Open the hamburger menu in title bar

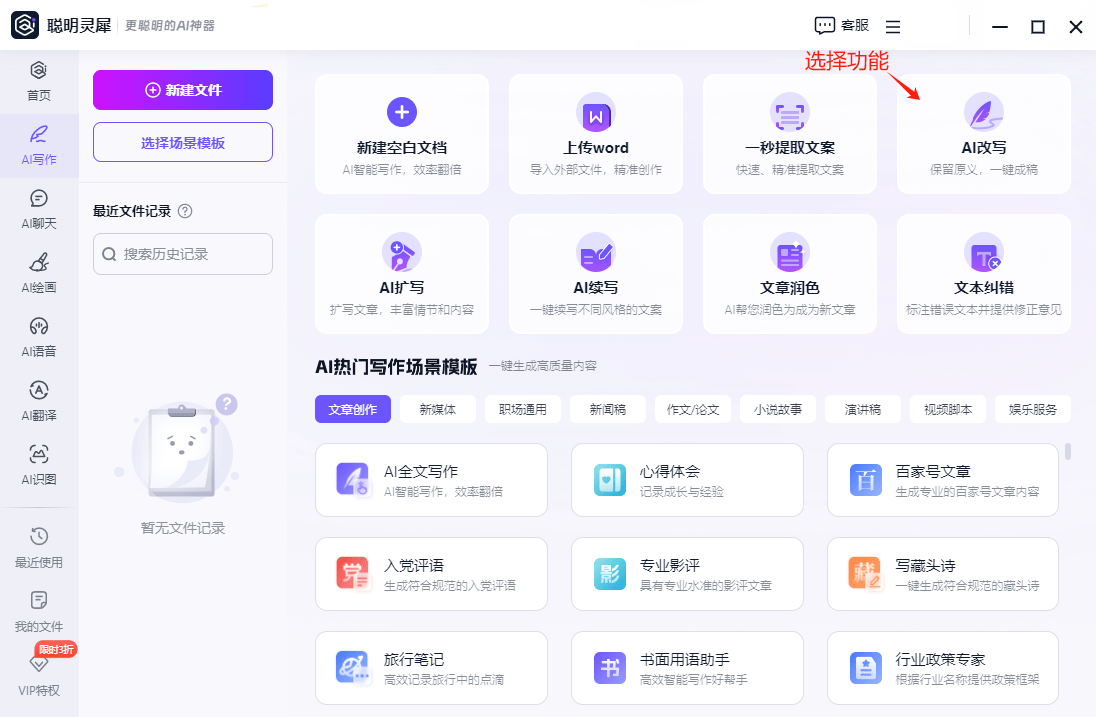click(x=893, y=27)
